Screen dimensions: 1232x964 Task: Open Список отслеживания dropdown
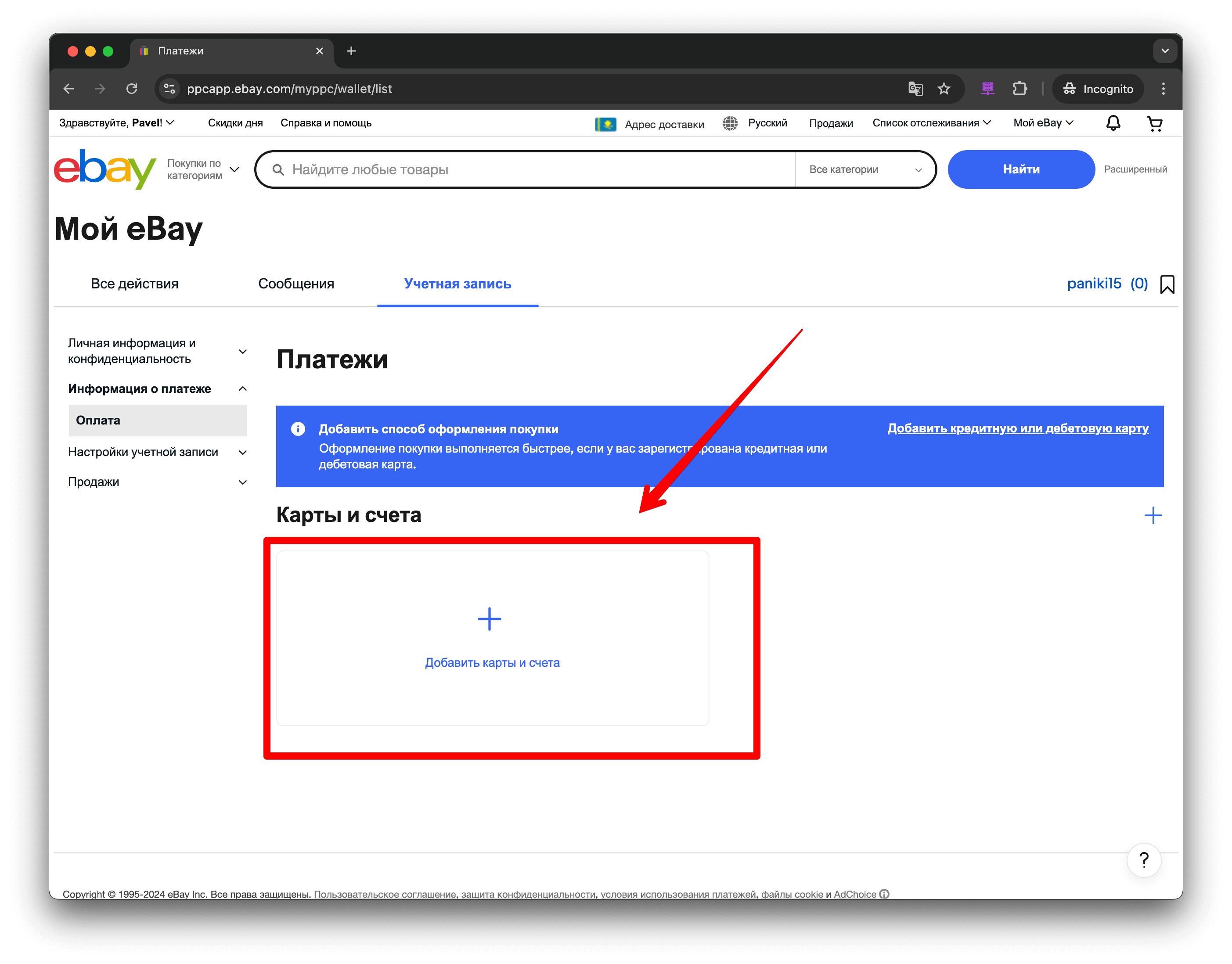pos(931,122)
